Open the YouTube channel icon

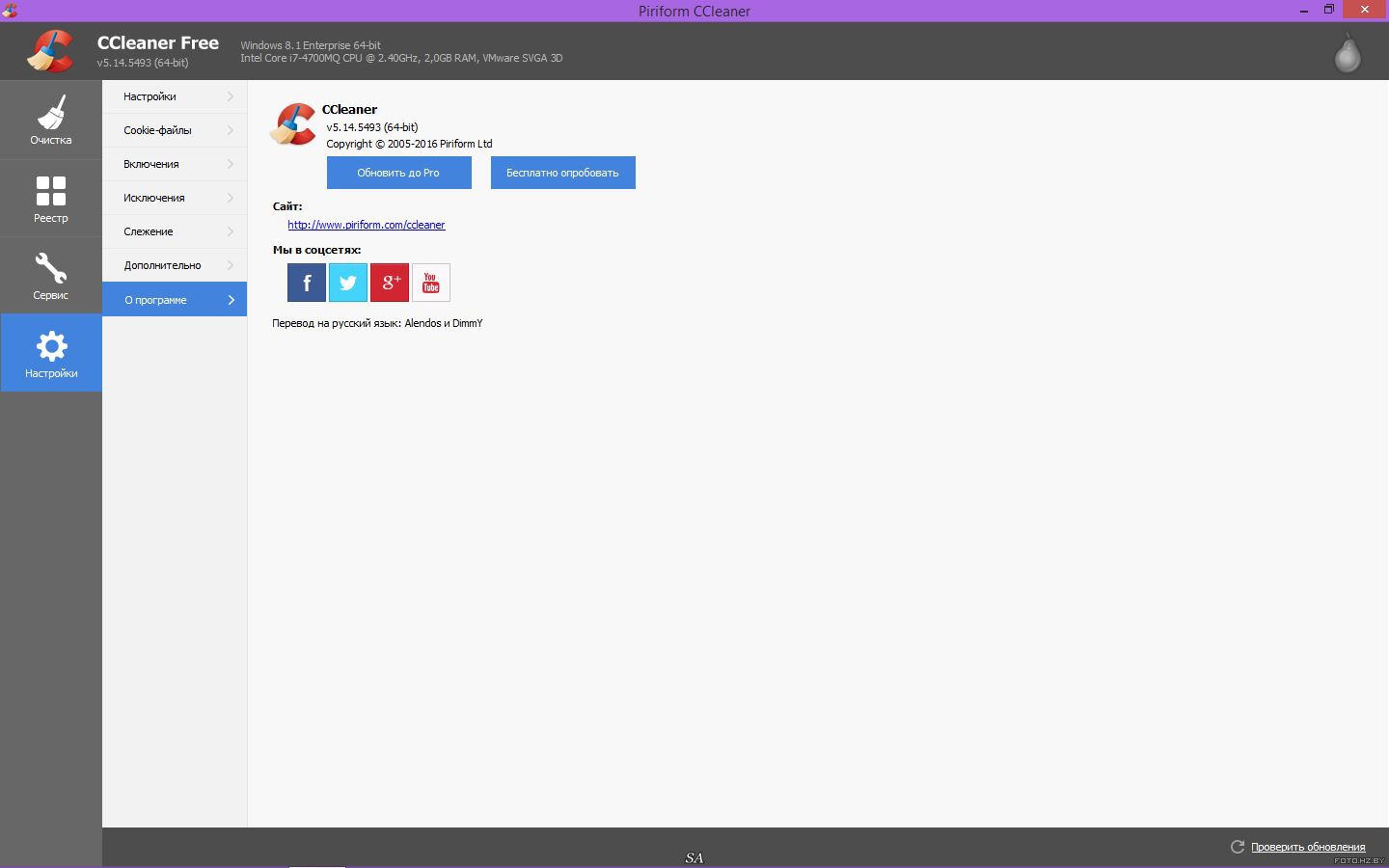[x=431, y=283]
